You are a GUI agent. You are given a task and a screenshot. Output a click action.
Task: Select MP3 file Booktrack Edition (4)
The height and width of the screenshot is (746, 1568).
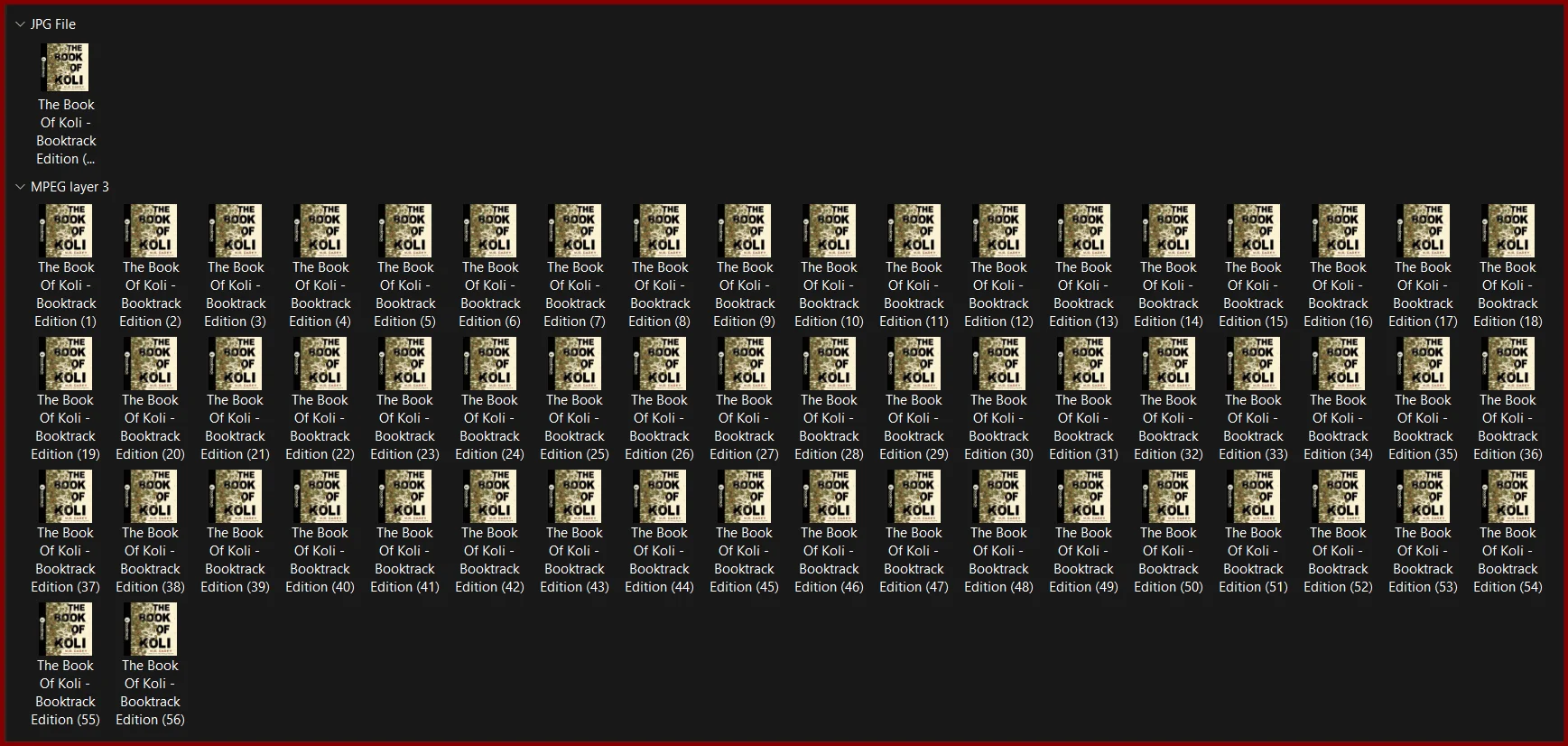pyautogui.click(x=320, y=267)
